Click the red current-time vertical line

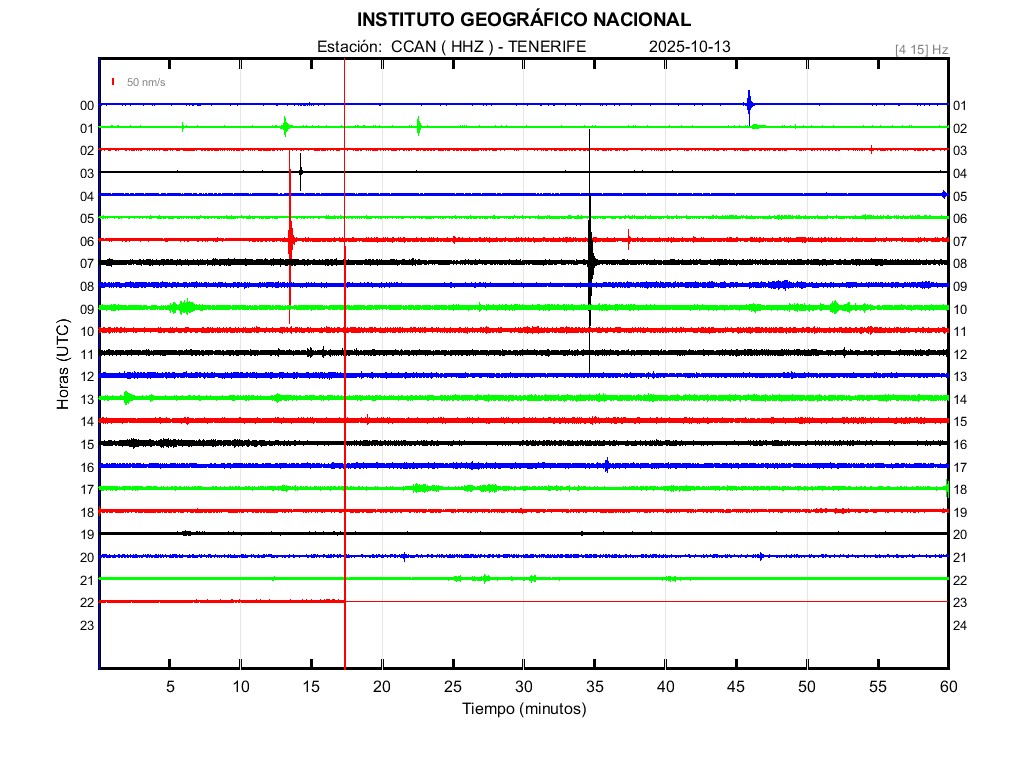click(345, 400)
